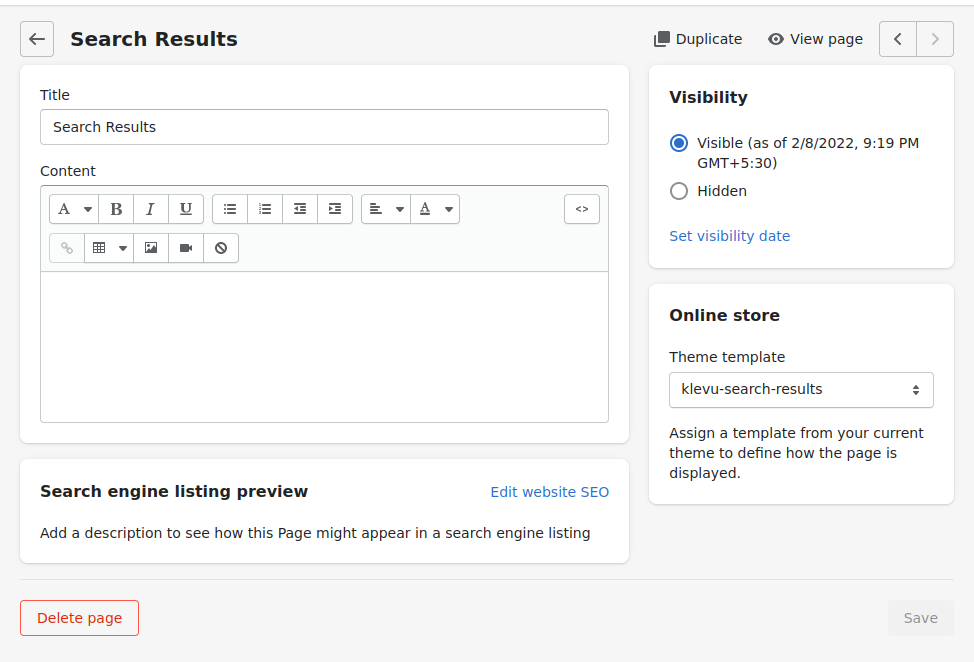Insert a bulleted list

pos(230,209)
